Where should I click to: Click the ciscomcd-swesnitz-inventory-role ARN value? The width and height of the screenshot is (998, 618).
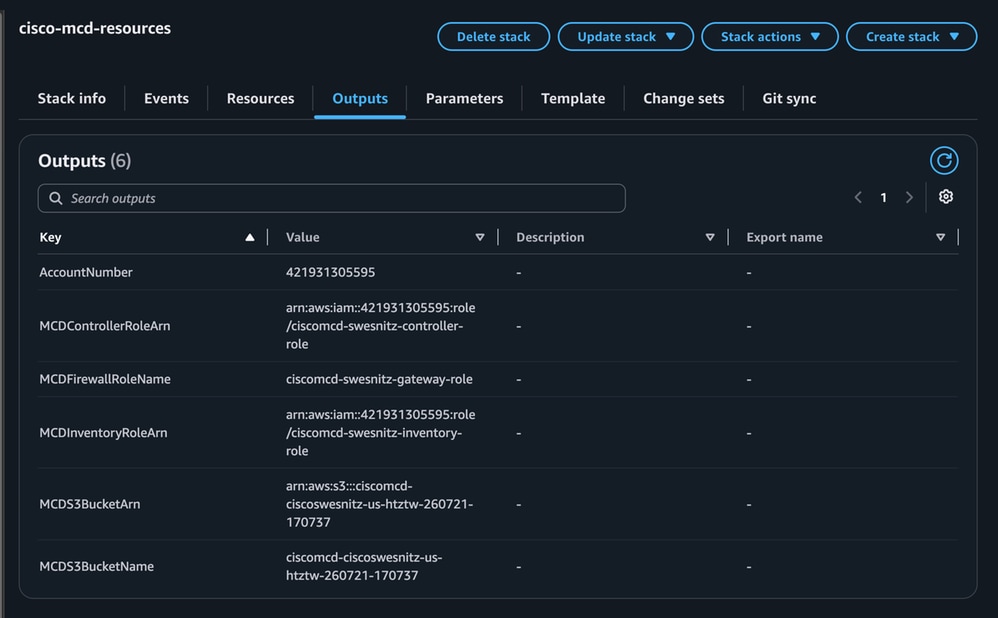click(381, 433)
